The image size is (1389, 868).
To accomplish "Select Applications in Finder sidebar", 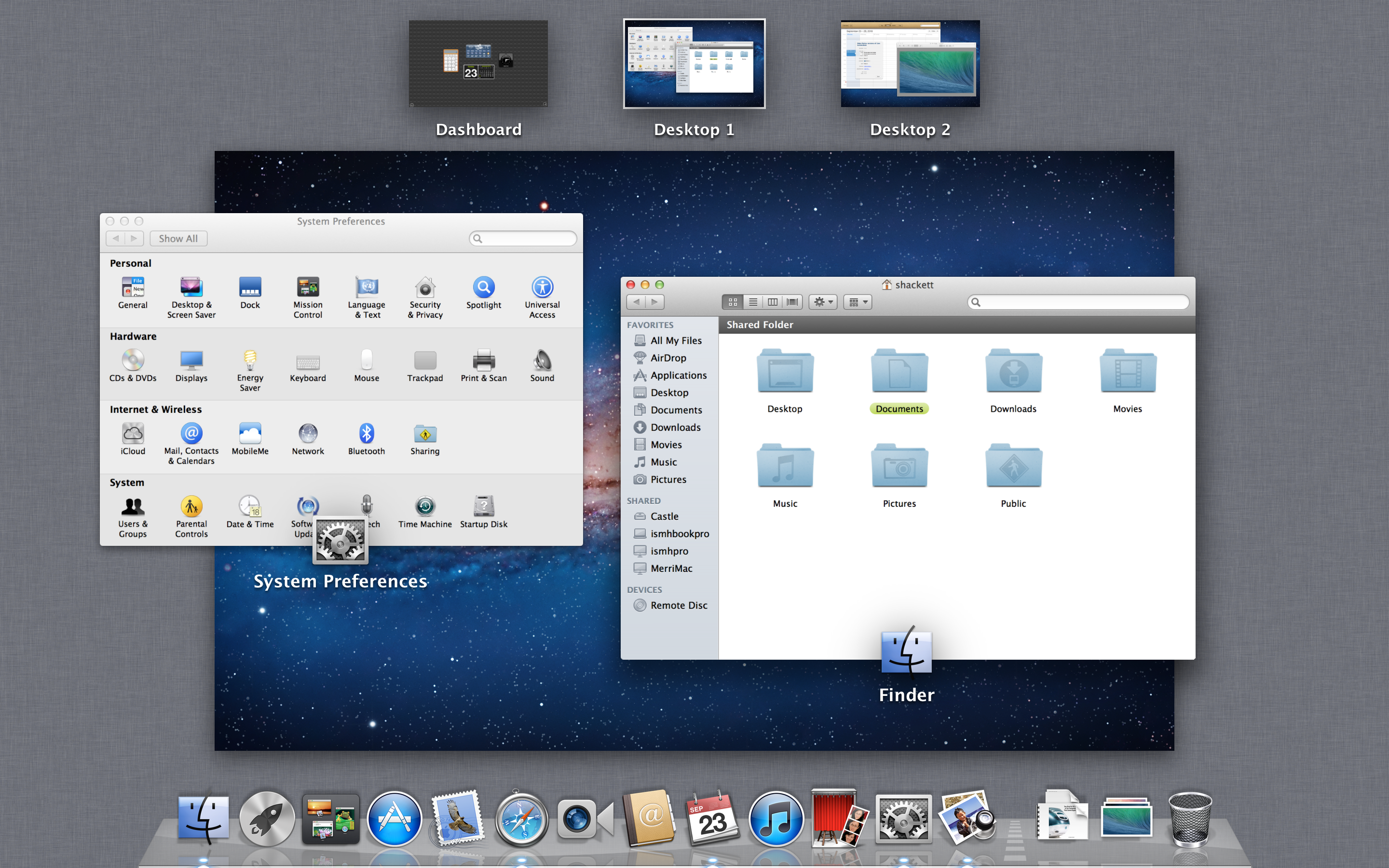I will pos(678,376).
